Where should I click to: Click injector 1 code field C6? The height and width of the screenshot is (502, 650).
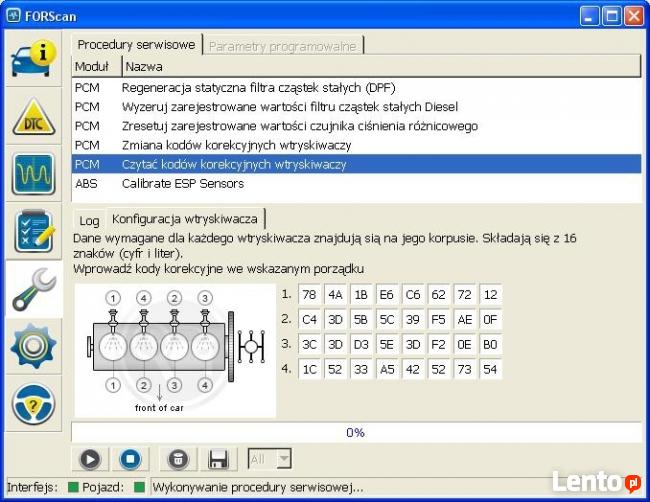pyautogui.click(x=413, y=295)
